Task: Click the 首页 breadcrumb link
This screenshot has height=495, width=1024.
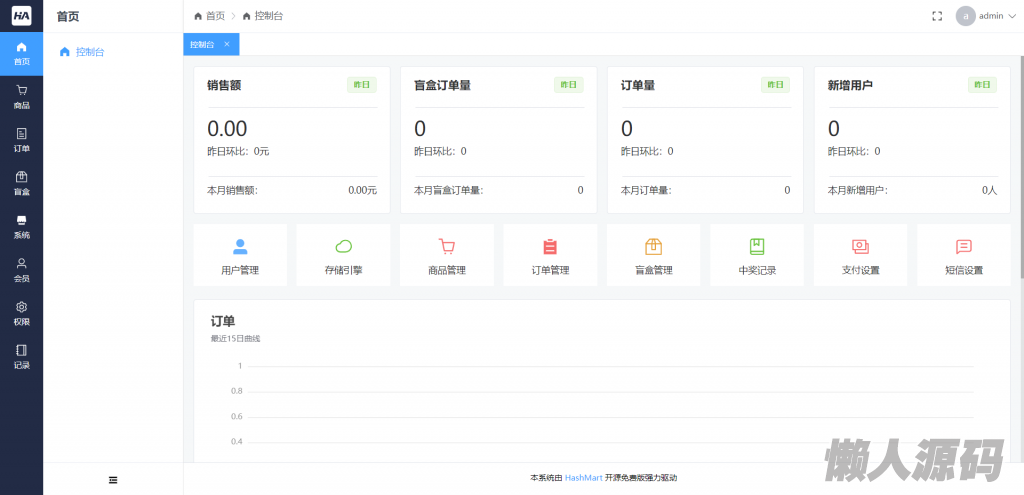Action: tap(209, 16)
